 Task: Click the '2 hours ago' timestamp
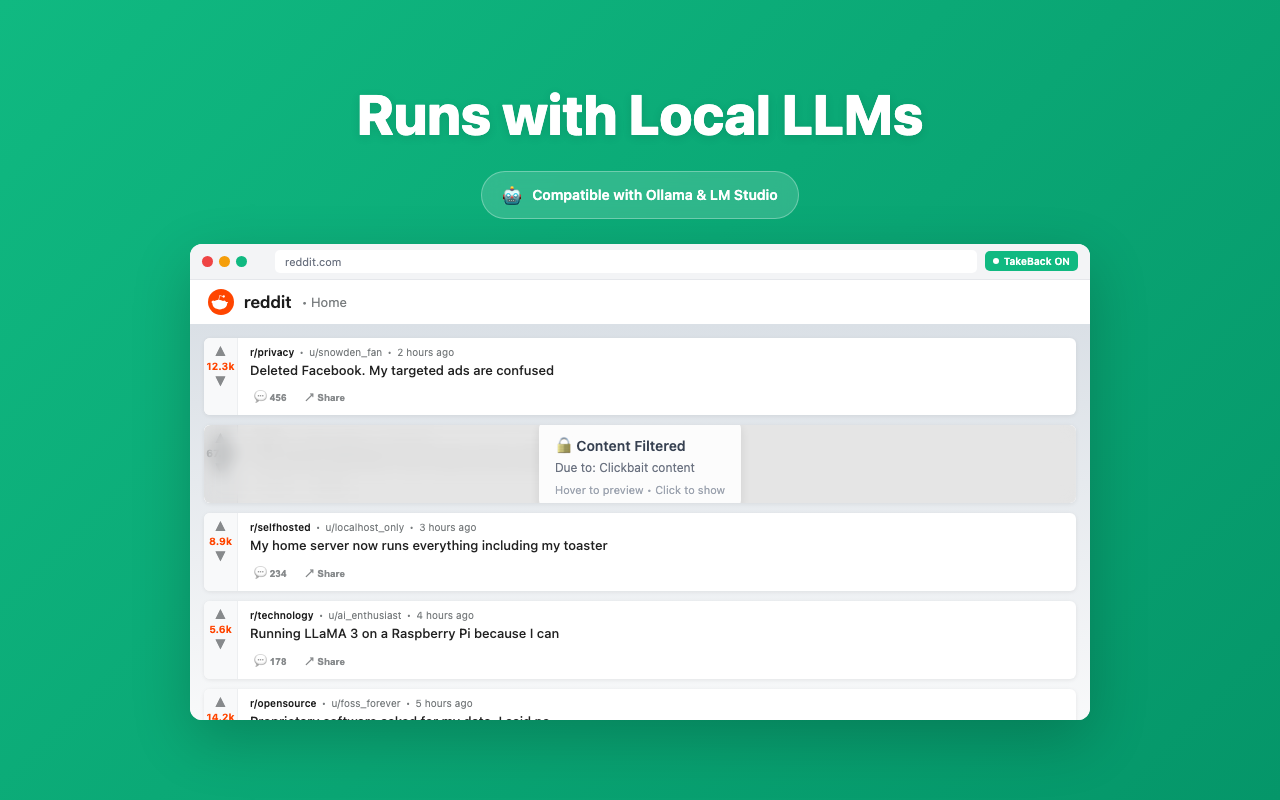click(x=426, y=352)
